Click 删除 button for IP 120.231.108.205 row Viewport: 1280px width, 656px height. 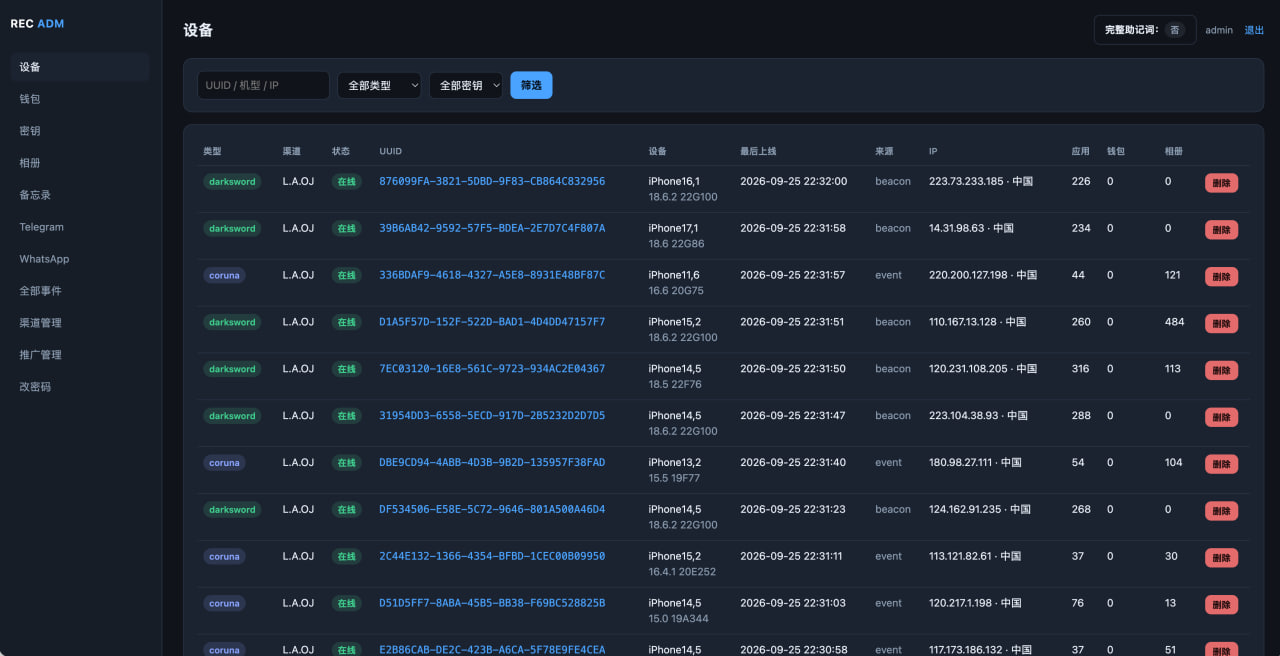(x=1221, y=371)
